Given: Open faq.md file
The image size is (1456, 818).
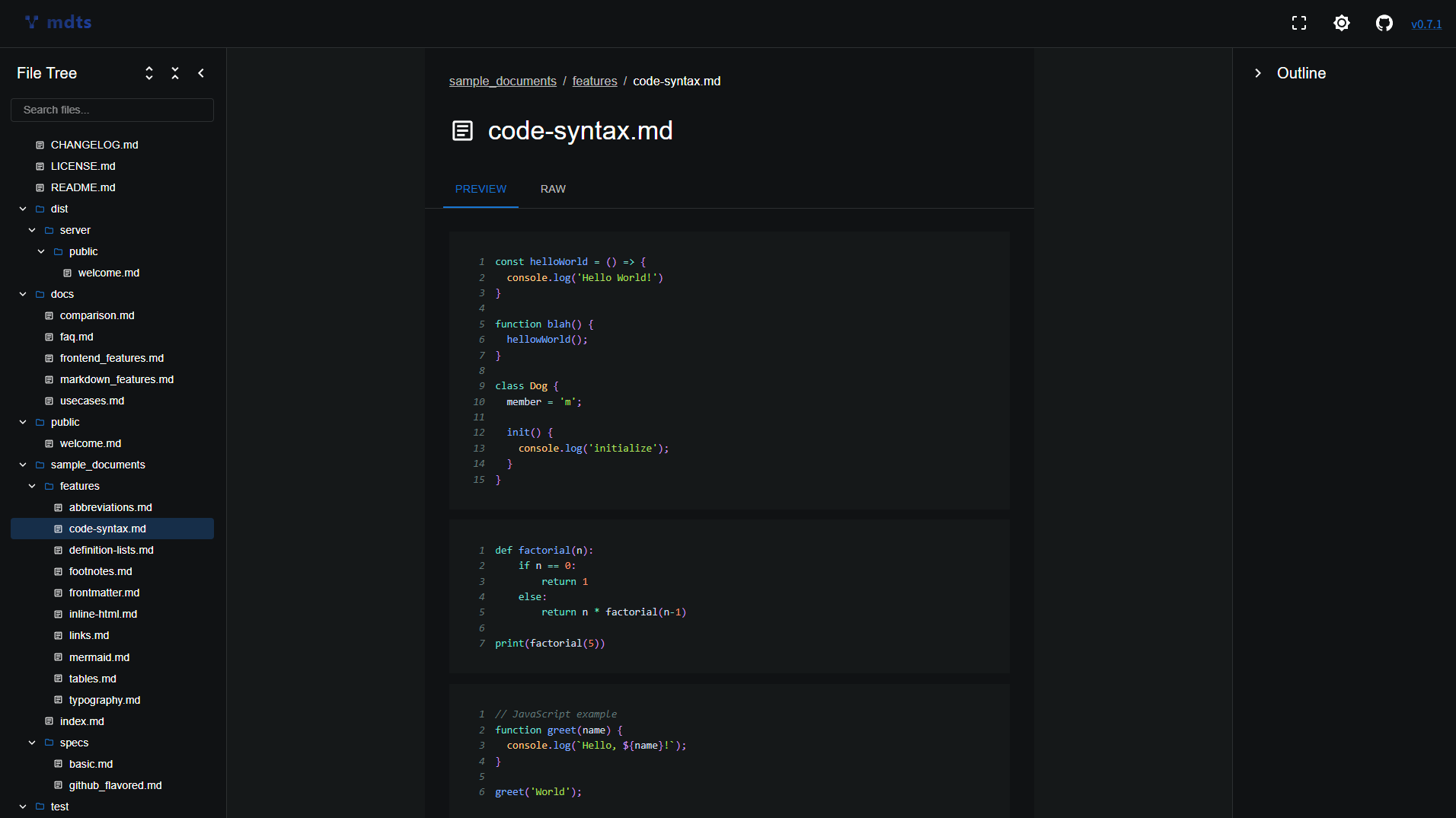Looking at the screenshot, I should coord(76,337).
